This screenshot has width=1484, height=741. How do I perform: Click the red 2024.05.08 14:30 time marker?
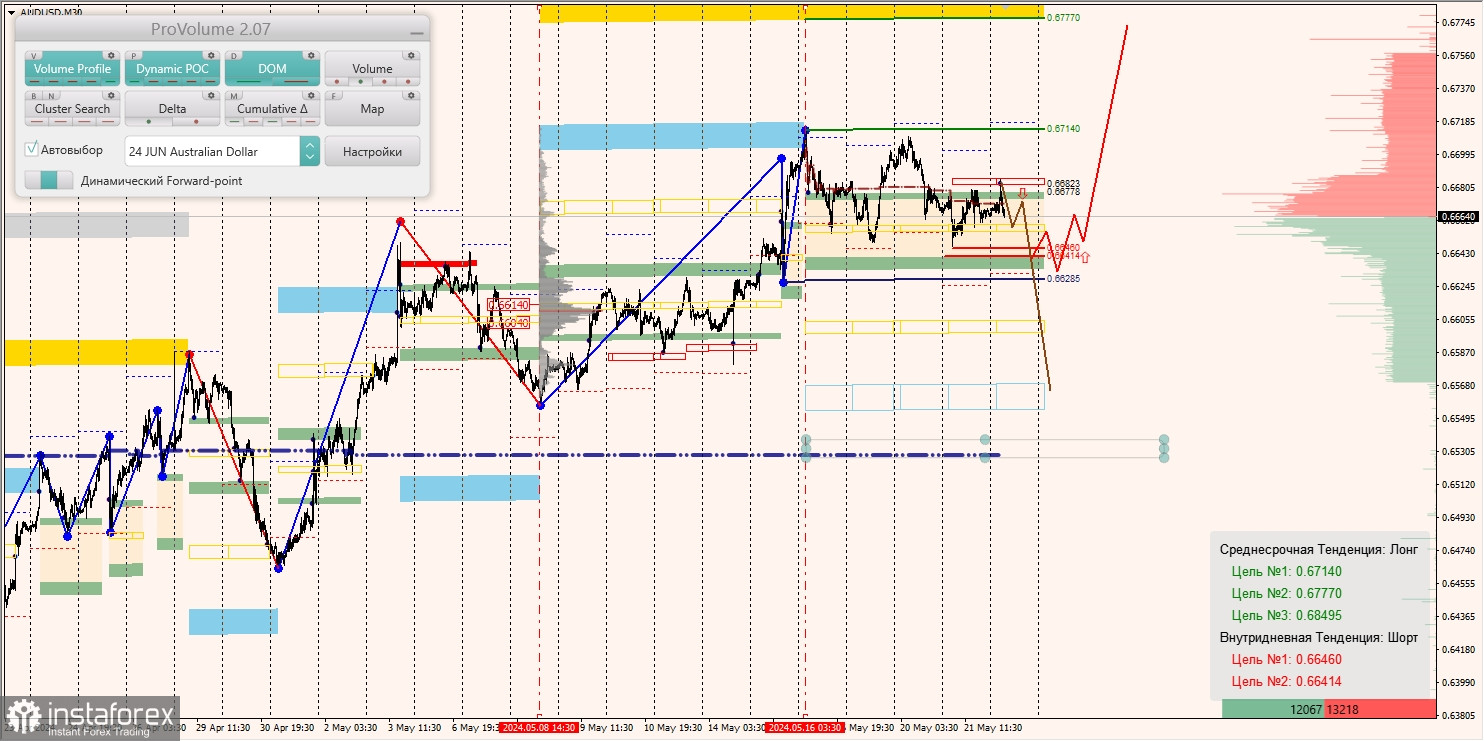pos(538,728)
